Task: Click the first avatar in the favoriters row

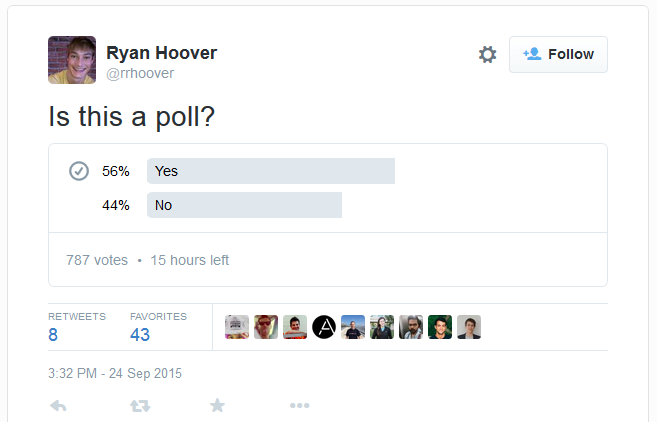Action: click(x=237, y=327)
